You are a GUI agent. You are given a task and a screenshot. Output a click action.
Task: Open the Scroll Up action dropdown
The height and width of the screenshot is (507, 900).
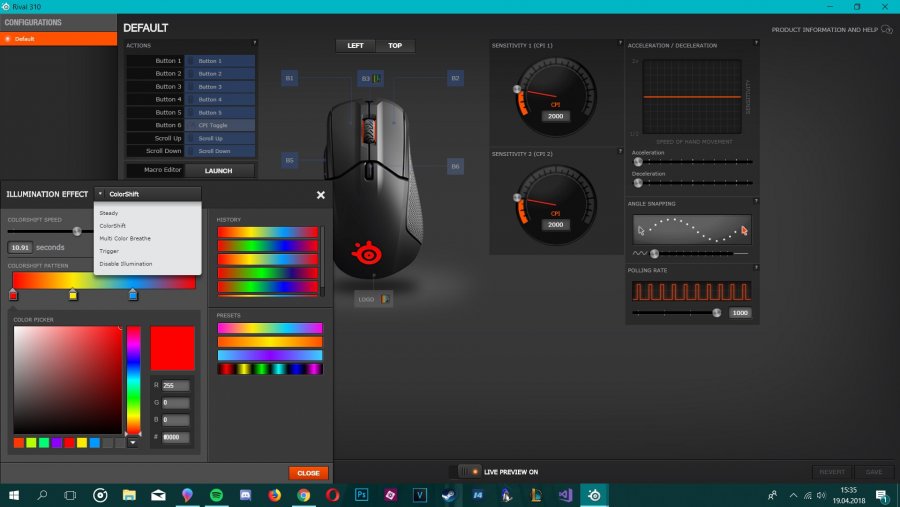(220, 138)
